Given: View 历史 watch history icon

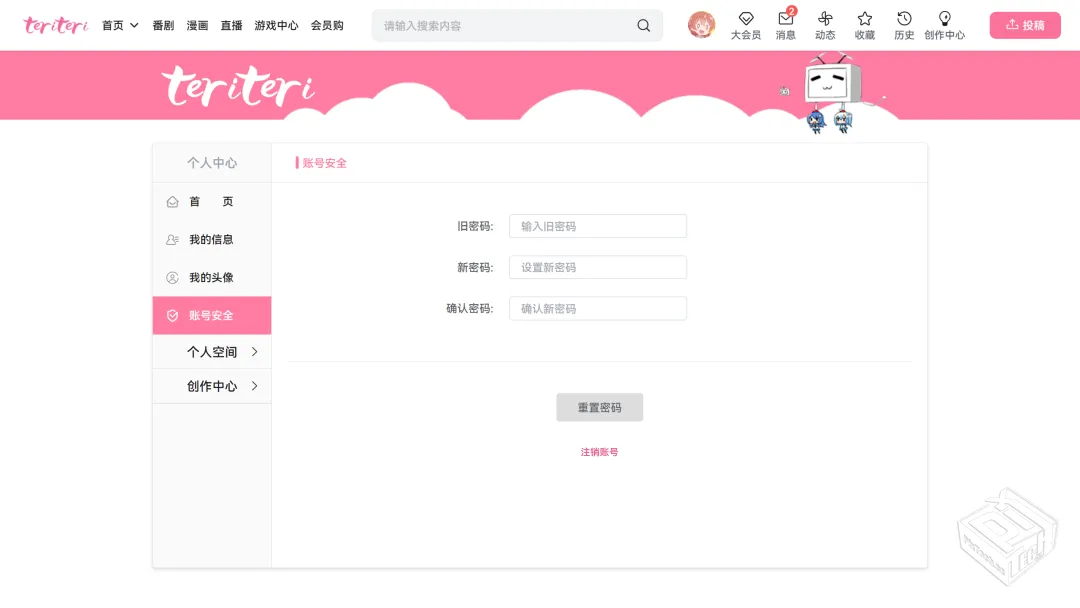Looking at the screenshot, I should (x=904, y=25).
